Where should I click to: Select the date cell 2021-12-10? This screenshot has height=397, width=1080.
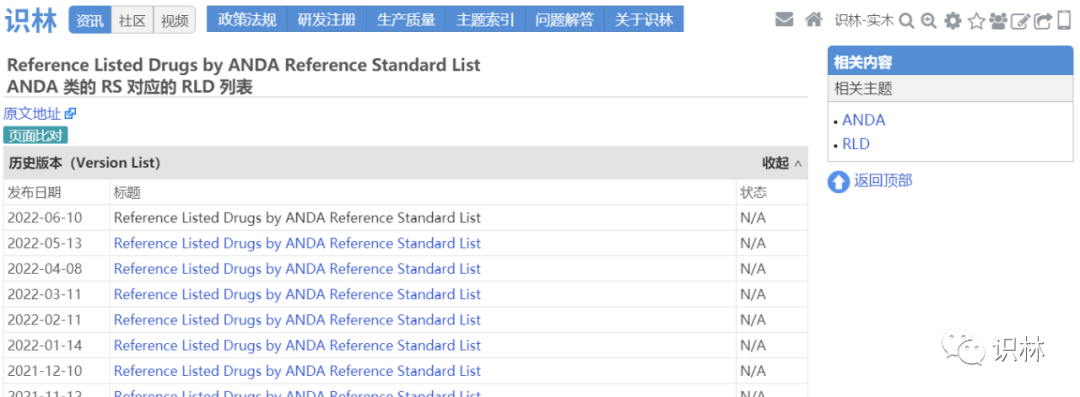pyautogui.click(x=44, y=371)
